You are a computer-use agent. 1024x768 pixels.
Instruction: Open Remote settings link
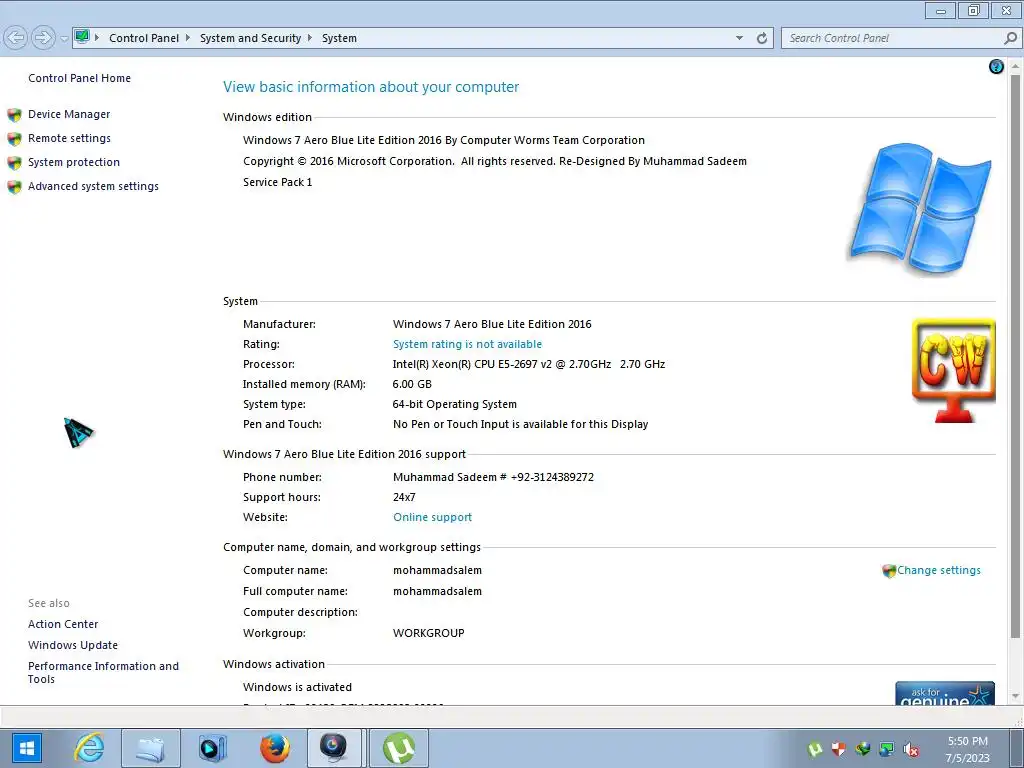tap(69, 138)
